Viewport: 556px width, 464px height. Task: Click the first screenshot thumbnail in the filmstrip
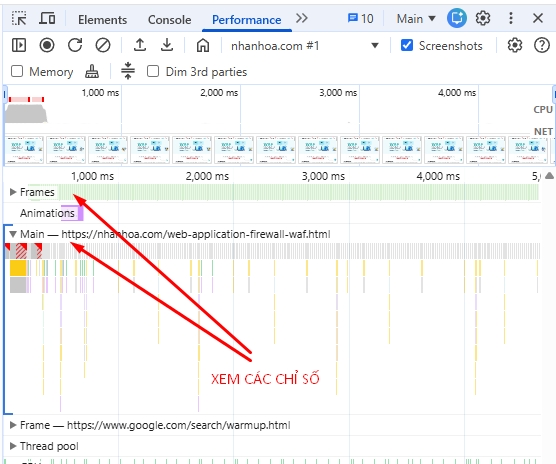[x=24, y=150]
